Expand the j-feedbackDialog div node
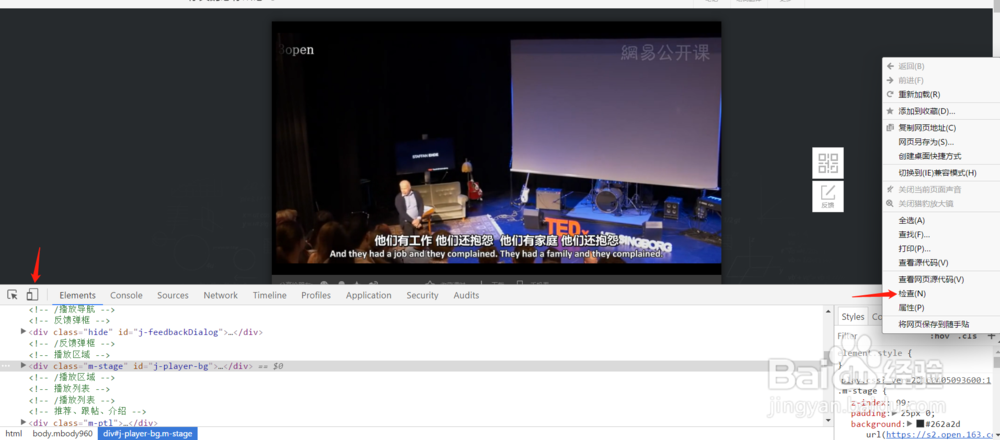The width and height of the screenshot is (1000, 440). click(x=24, y=332)
